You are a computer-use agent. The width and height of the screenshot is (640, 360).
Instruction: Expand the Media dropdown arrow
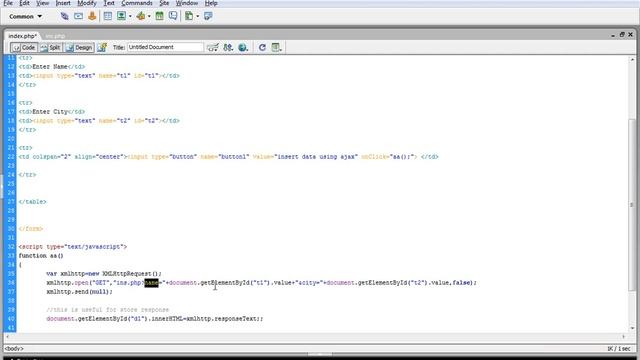point(149,16)
